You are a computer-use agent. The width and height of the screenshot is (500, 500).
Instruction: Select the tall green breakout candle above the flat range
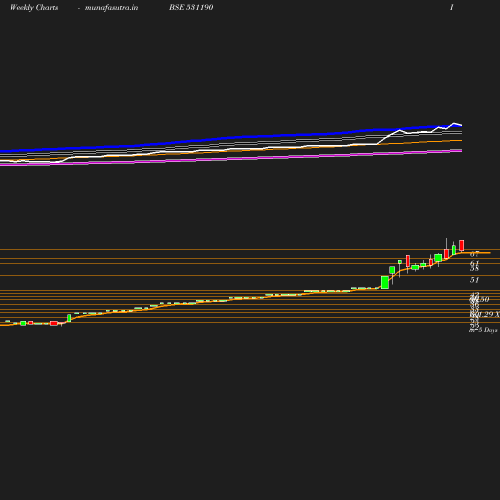tap(385, 282)
